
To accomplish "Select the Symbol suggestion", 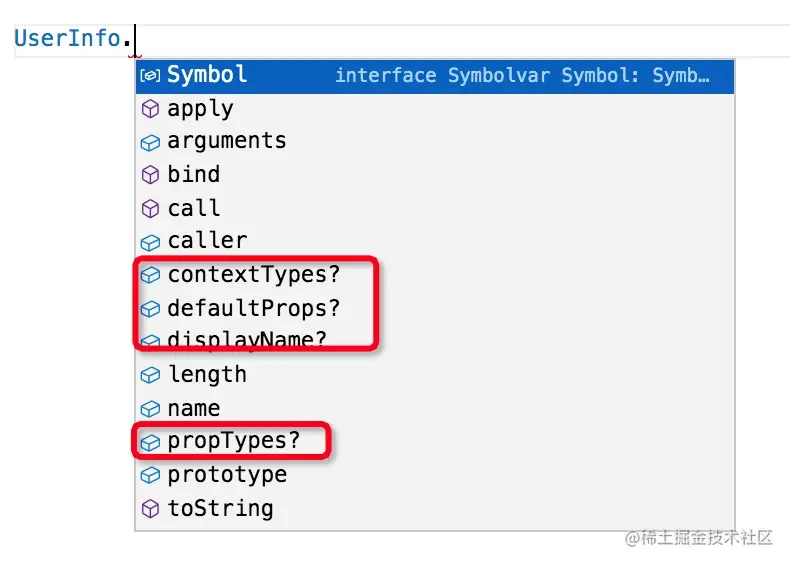I will click(435, 76).
